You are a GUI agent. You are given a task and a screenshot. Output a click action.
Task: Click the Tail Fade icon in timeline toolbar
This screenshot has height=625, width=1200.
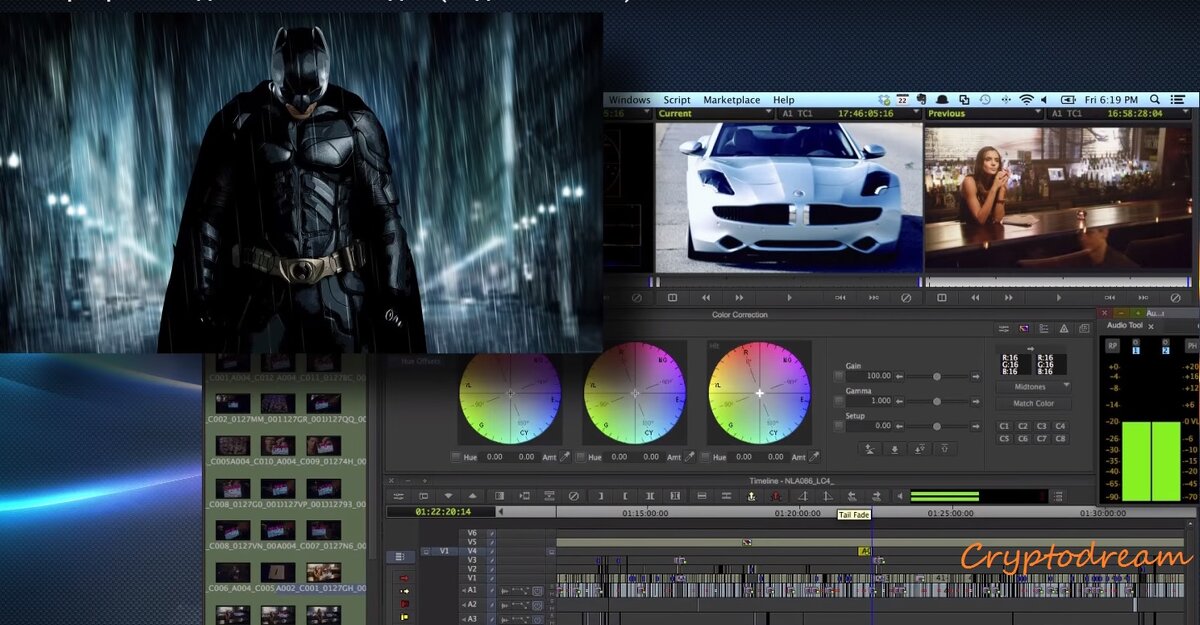click(826, 496)
